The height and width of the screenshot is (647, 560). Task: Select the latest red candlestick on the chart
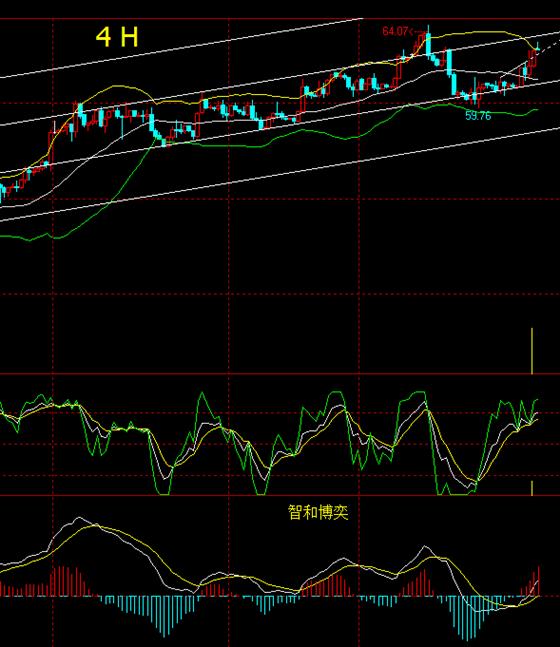[533, 59]
